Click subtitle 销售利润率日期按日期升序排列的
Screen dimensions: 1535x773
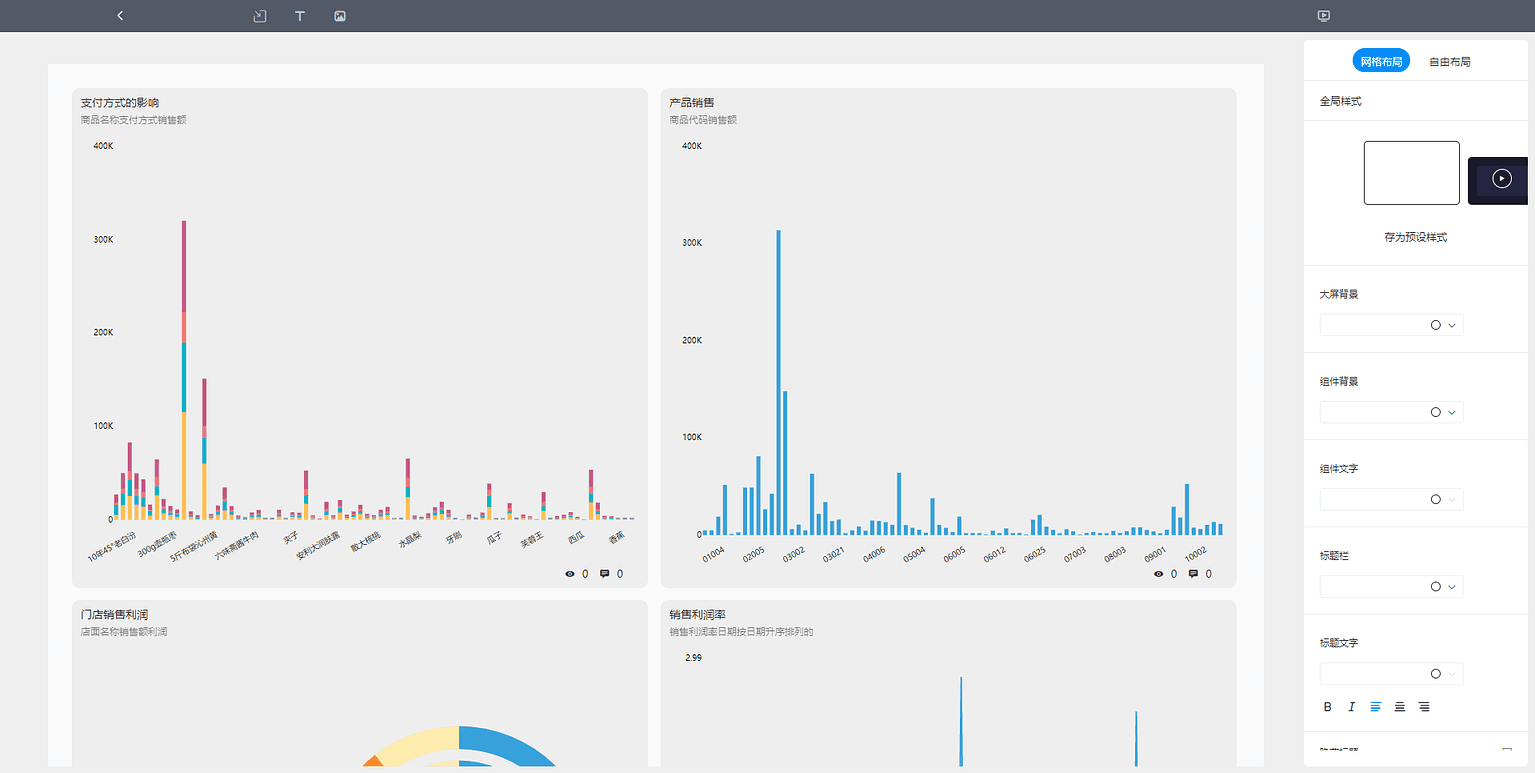741,632
